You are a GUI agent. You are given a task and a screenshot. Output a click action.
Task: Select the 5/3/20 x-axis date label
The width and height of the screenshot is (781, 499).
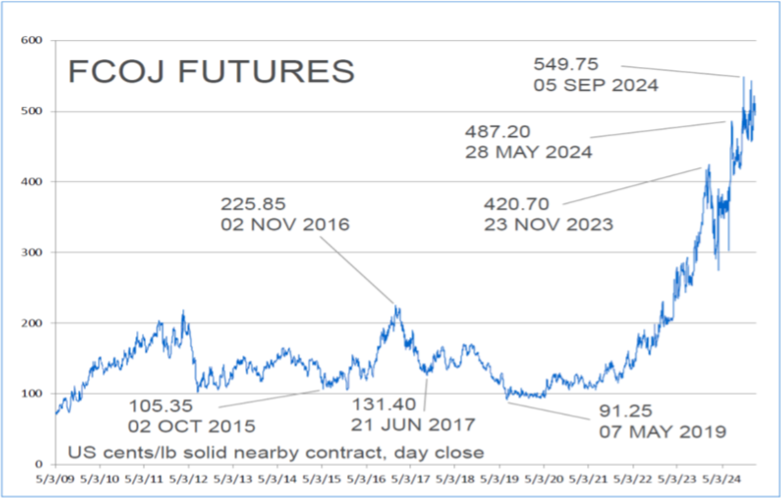(544, 480)
